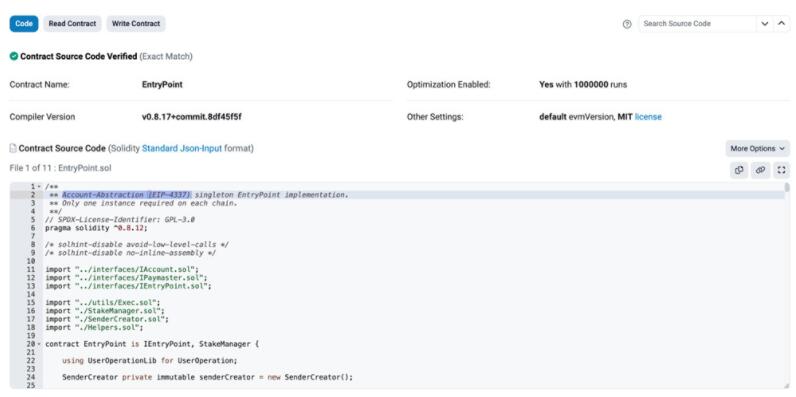Image resolution: width=796 pixels, height=397 pixels.
Task: Click the SPDX-License-Identifier comment line
Action: coord(120,220)
